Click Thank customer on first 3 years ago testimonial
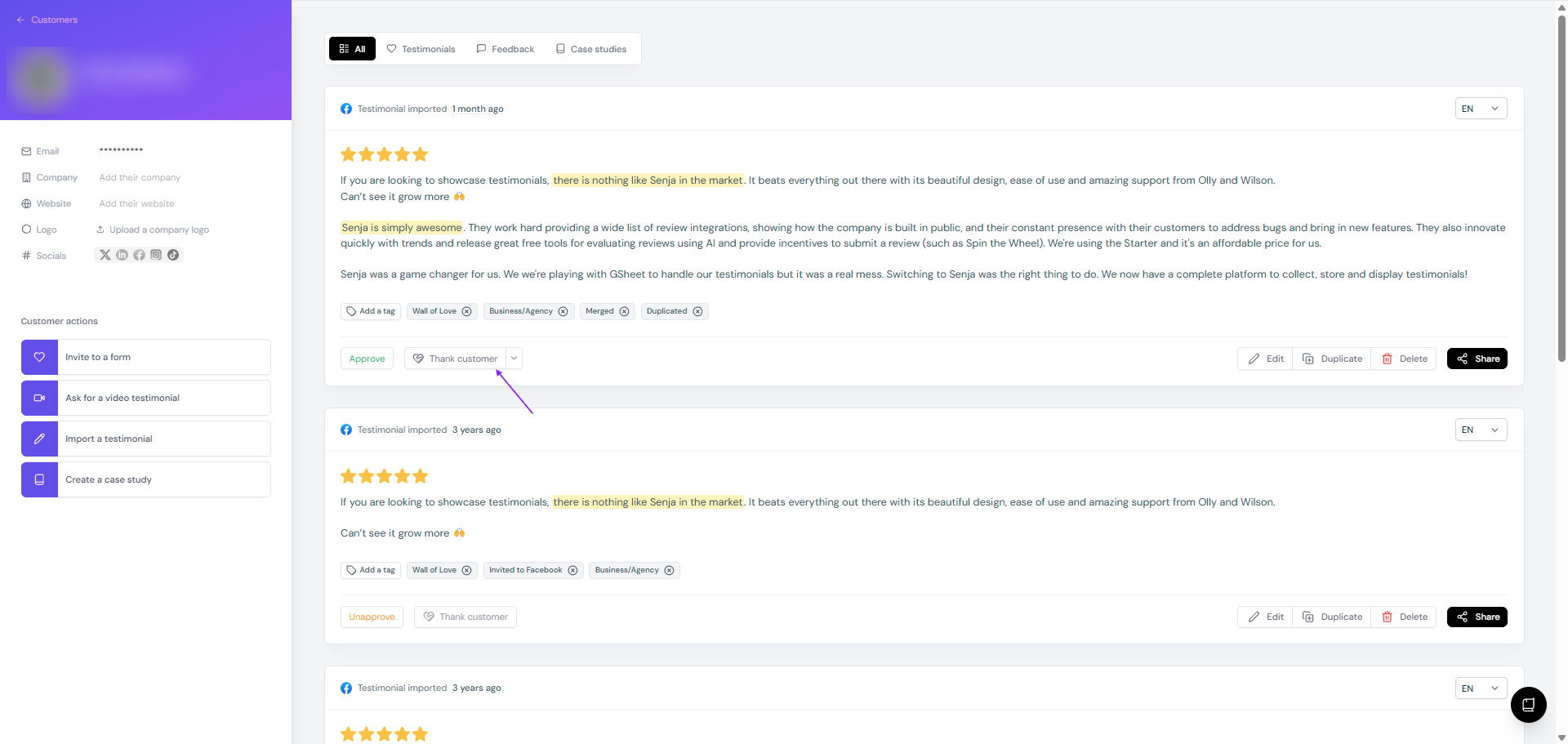 465,617
